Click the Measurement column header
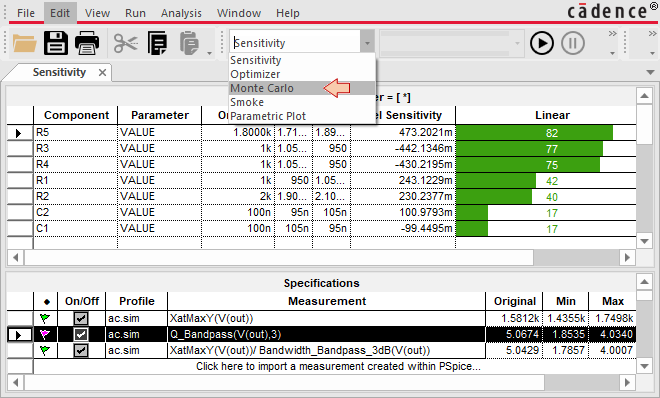Image resolution: width=660 pixels, height=398 pixels. 327,301
